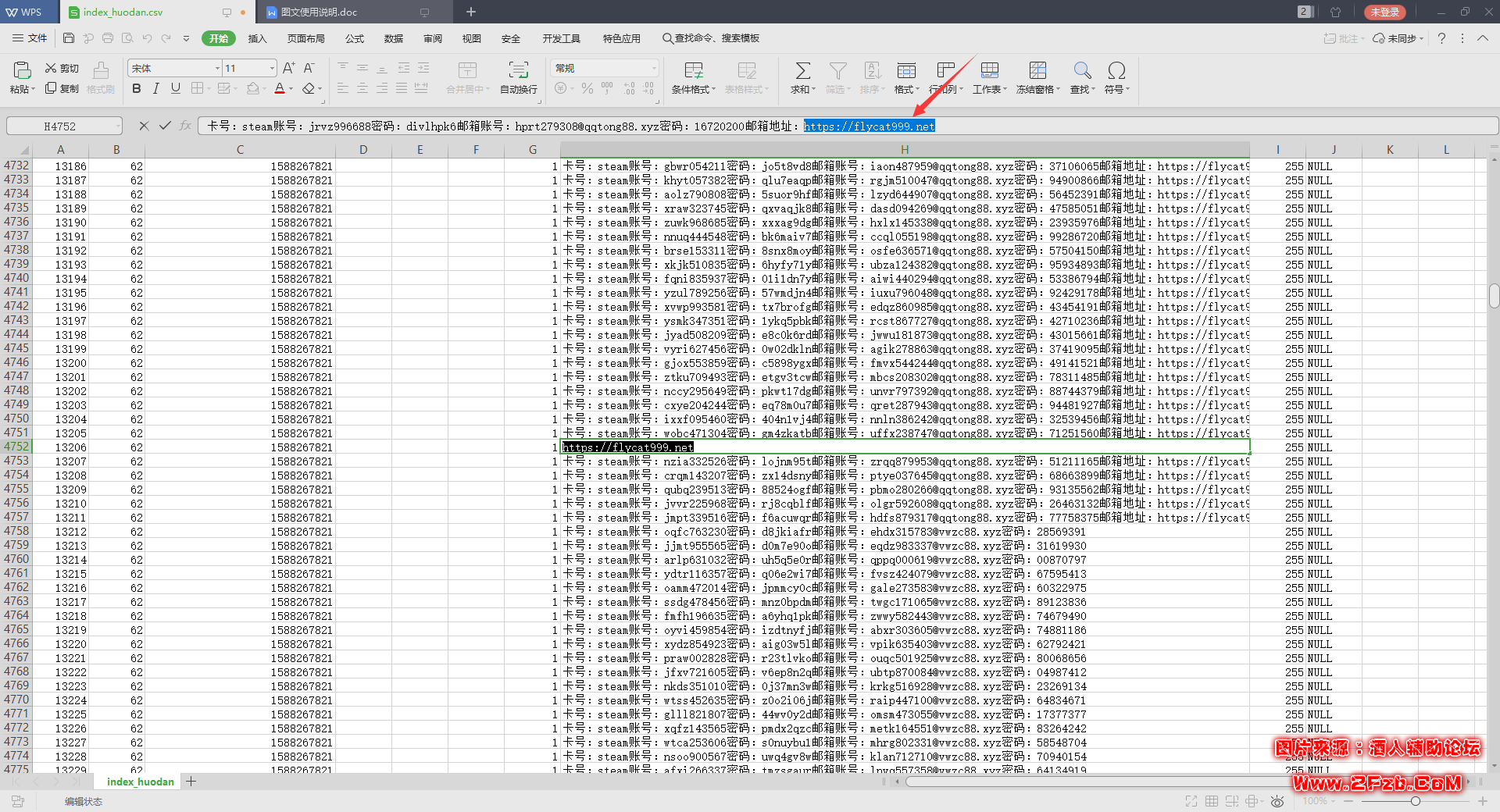Decrease font size with the A- icon
The width and height of the screenshot is (1500, 812).
coord(309,68)
